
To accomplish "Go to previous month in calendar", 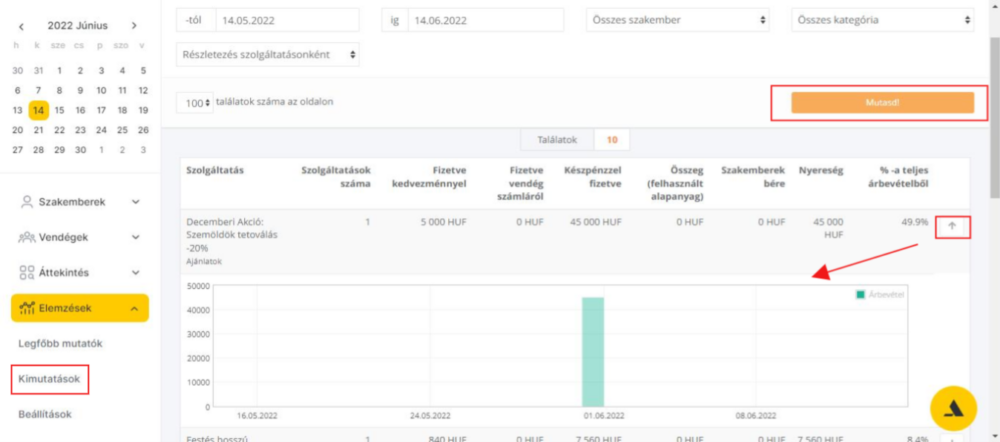I will pos(21,26).
